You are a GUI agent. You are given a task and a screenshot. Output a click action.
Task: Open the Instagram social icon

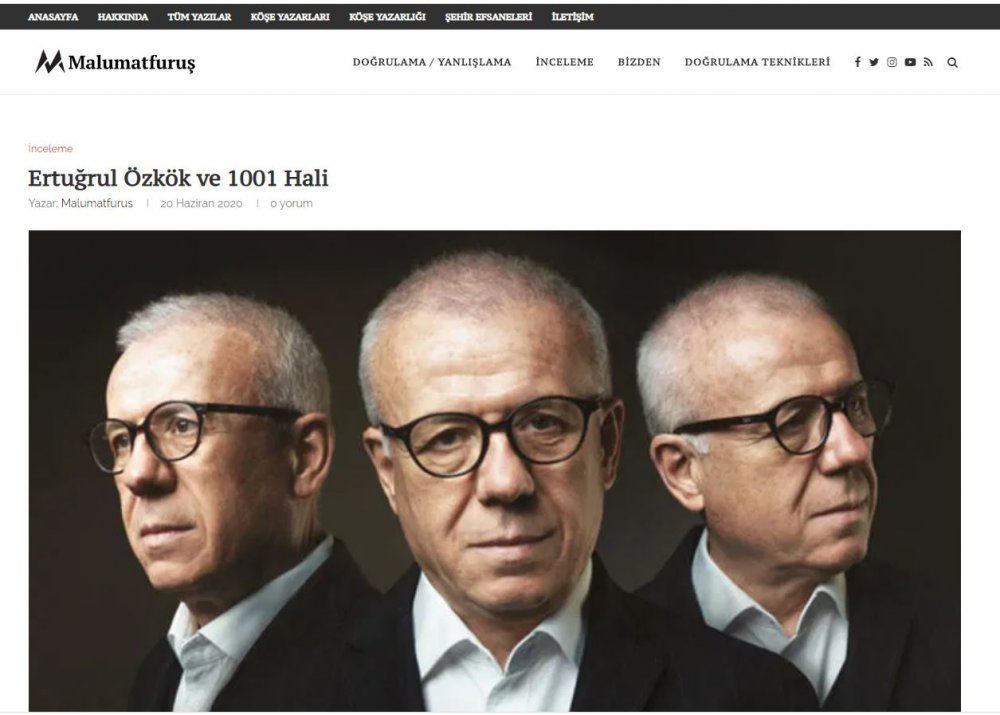coord(892,62)
